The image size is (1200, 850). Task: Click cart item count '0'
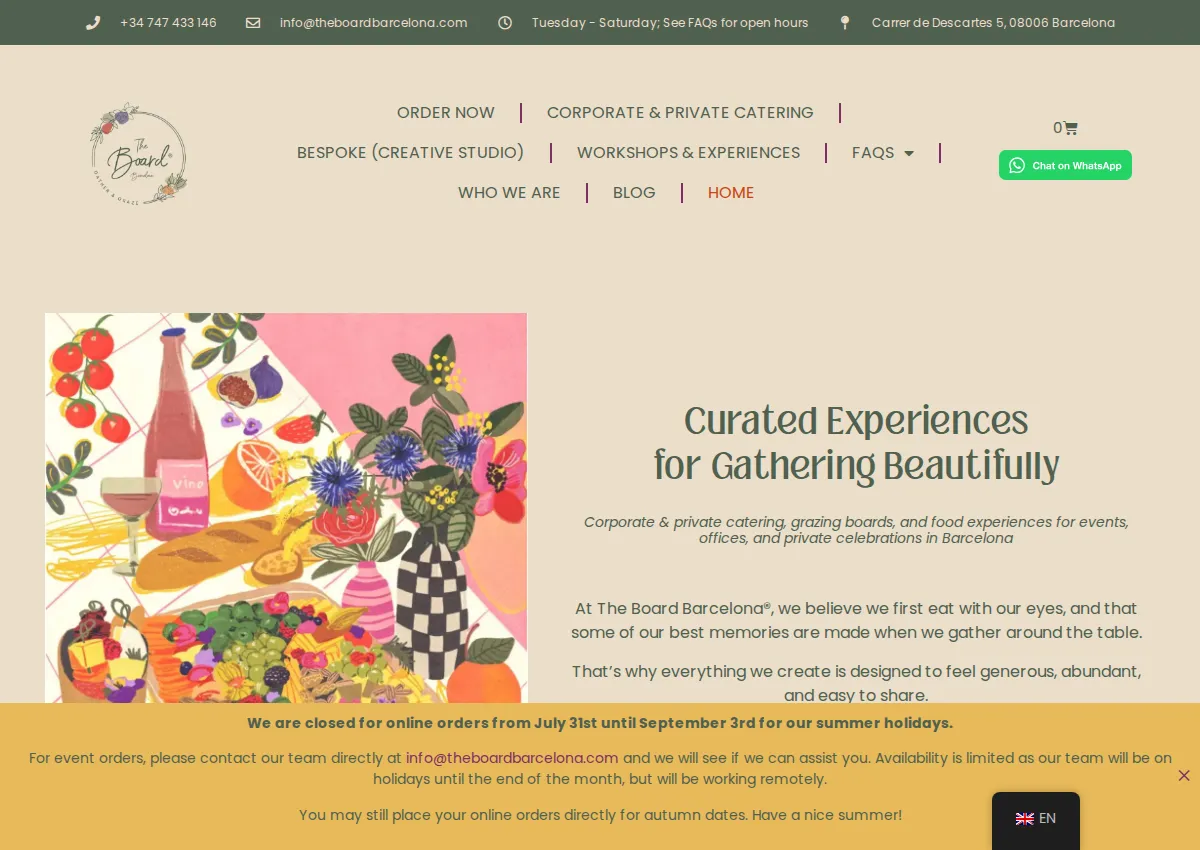(1057, 128)
